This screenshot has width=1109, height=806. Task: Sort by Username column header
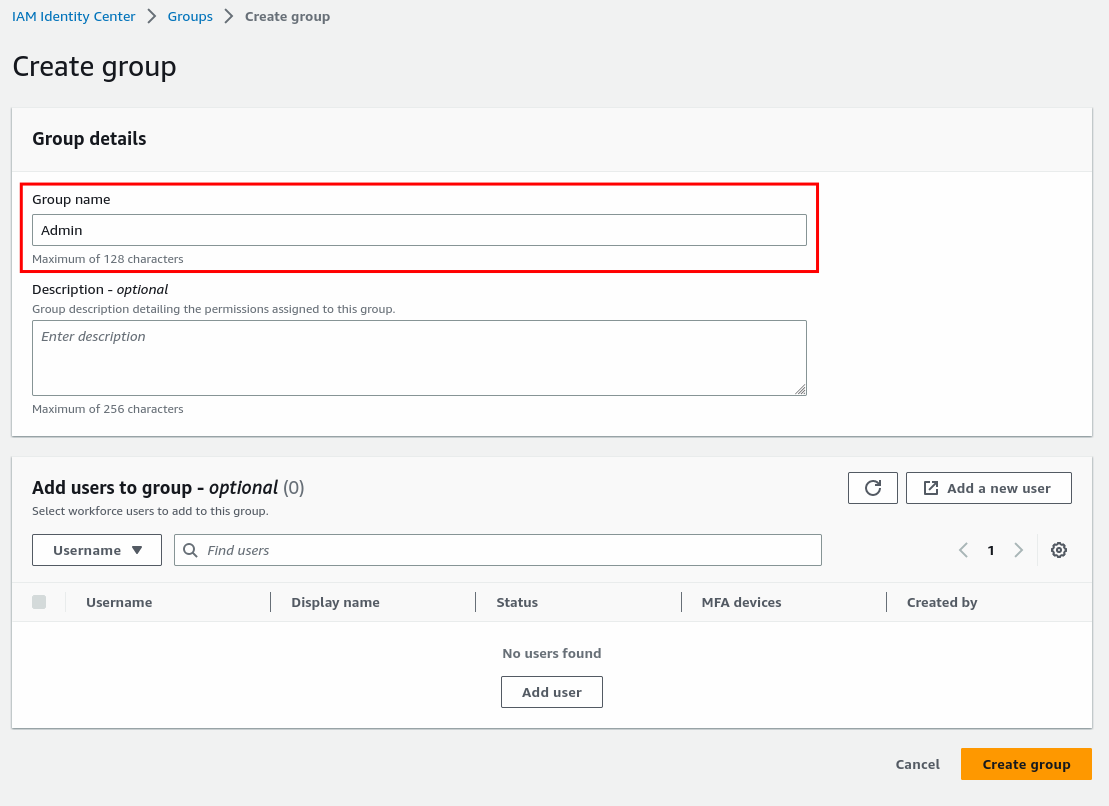click(x=119, y=602)
